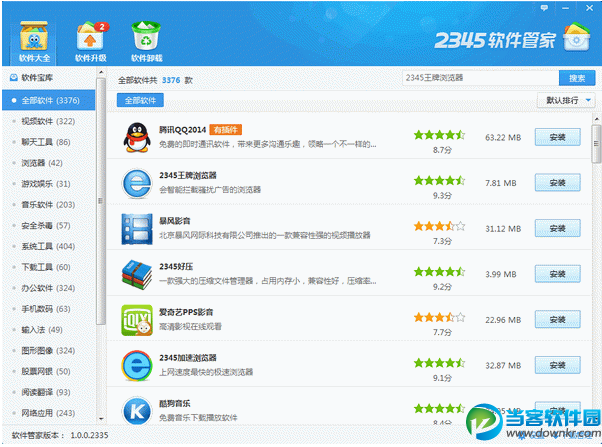The width and height of the screenshot is (602, 447).
Task: Click the sidebar scrollbar thumb
Action: pyautogui.click(x=101, y=201)
